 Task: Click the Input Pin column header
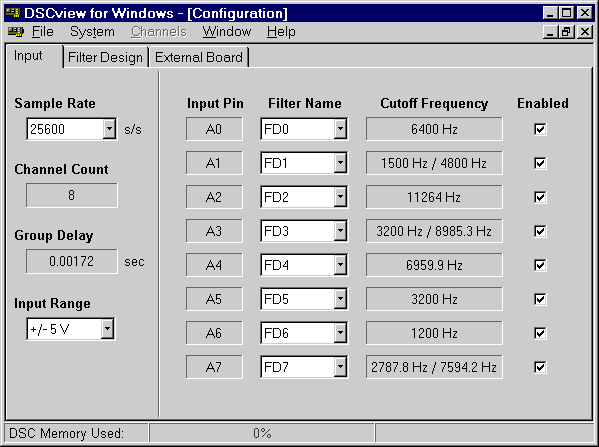(215, 104)
